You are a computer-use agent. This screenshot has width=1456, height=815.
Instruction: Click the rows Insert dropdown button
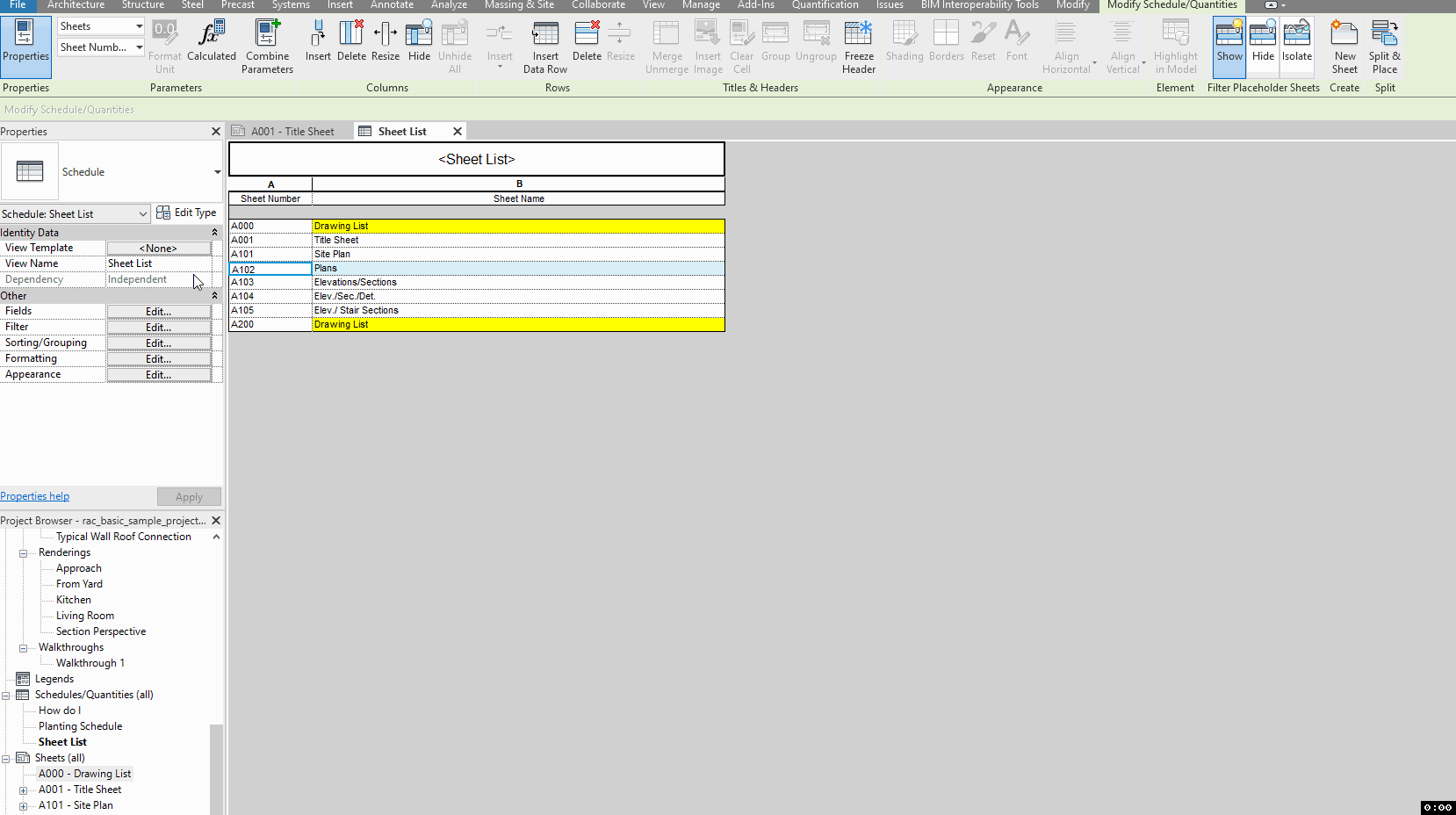[500, 46]
